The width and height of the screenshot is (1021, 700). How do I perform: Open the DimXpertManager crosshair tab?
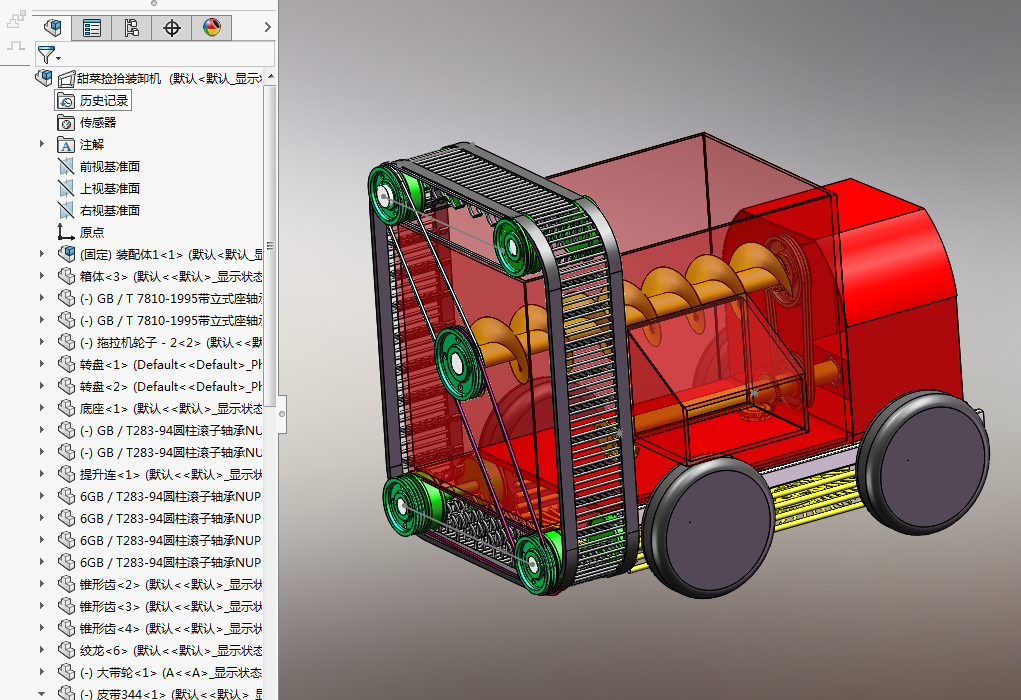[172, 27]
